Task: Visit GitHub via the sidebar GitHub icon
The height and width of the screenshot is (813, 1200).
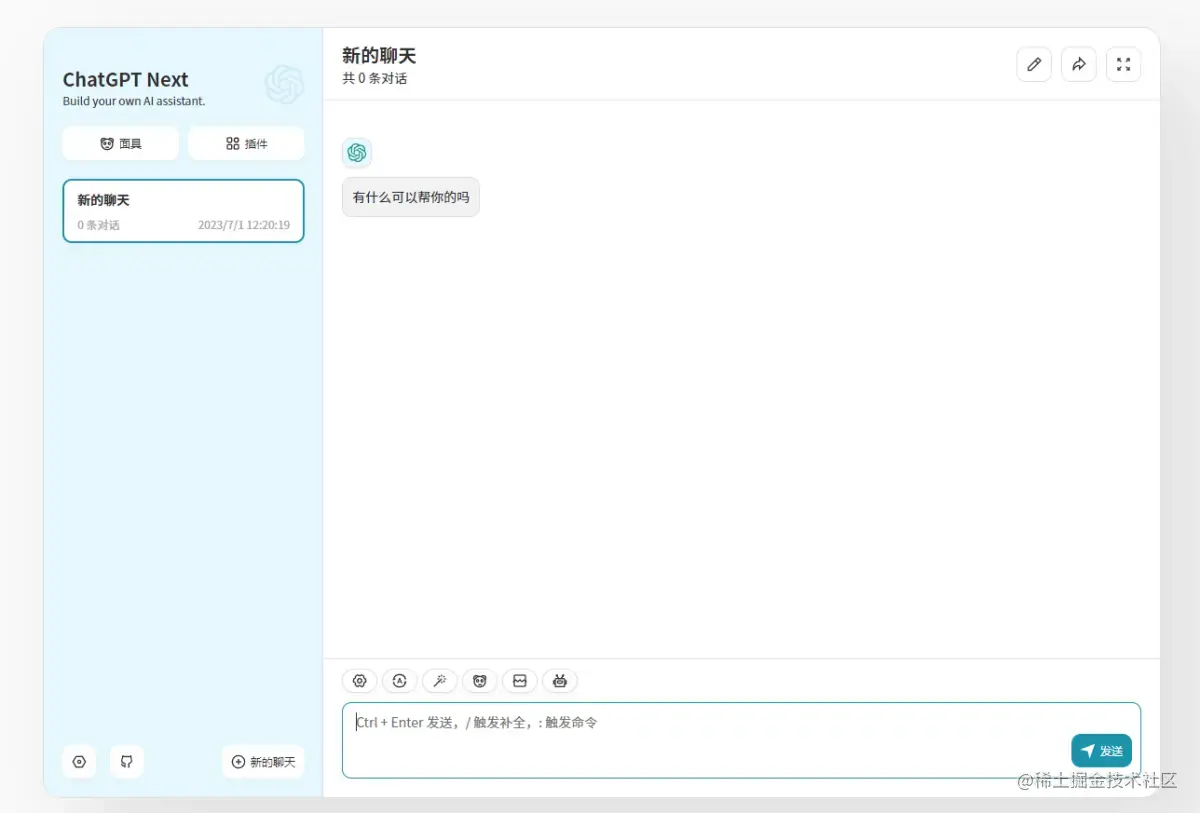Action: click(x=127, y=762)
